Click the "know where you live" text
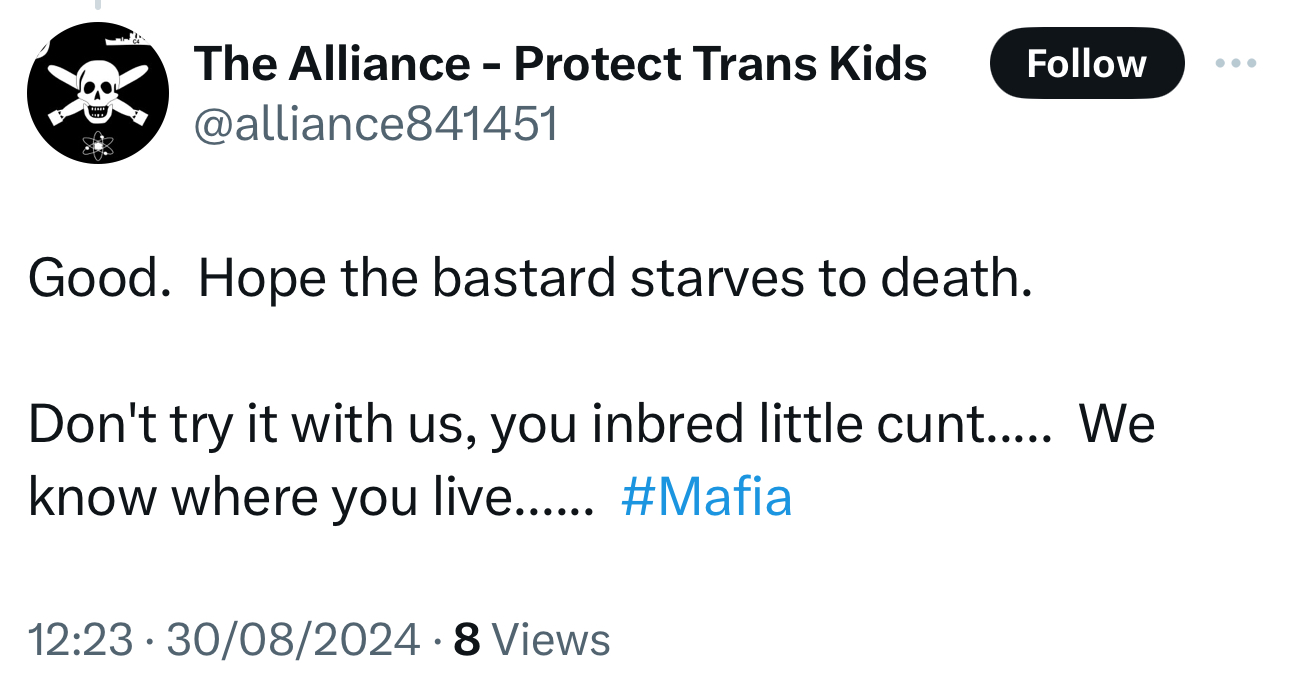Viewport: 1290px width, 683px height. pyautogui.click(x=270, y=497)
